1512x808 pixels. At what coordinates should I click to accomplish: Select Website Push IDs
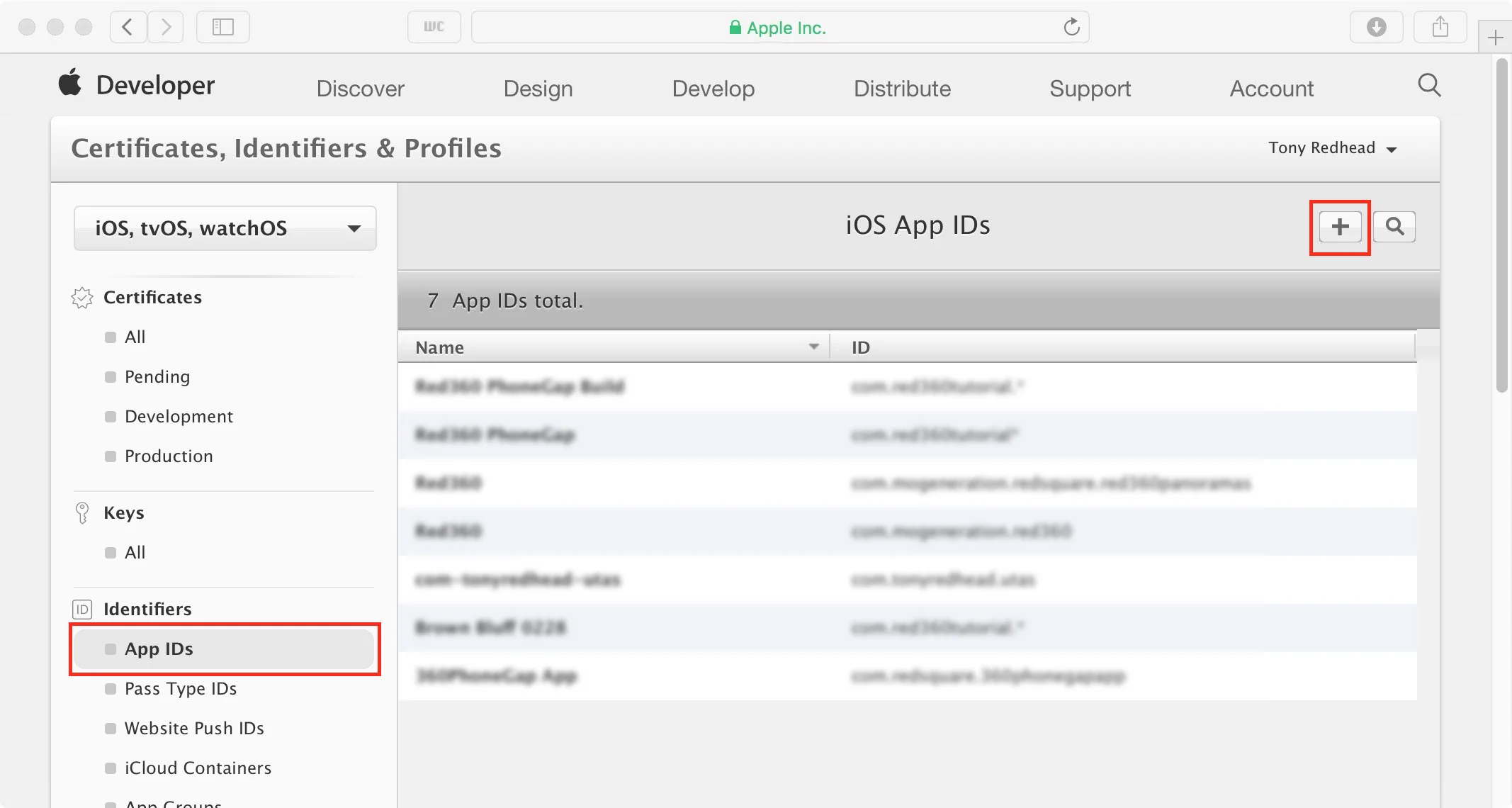pos(194,729)
